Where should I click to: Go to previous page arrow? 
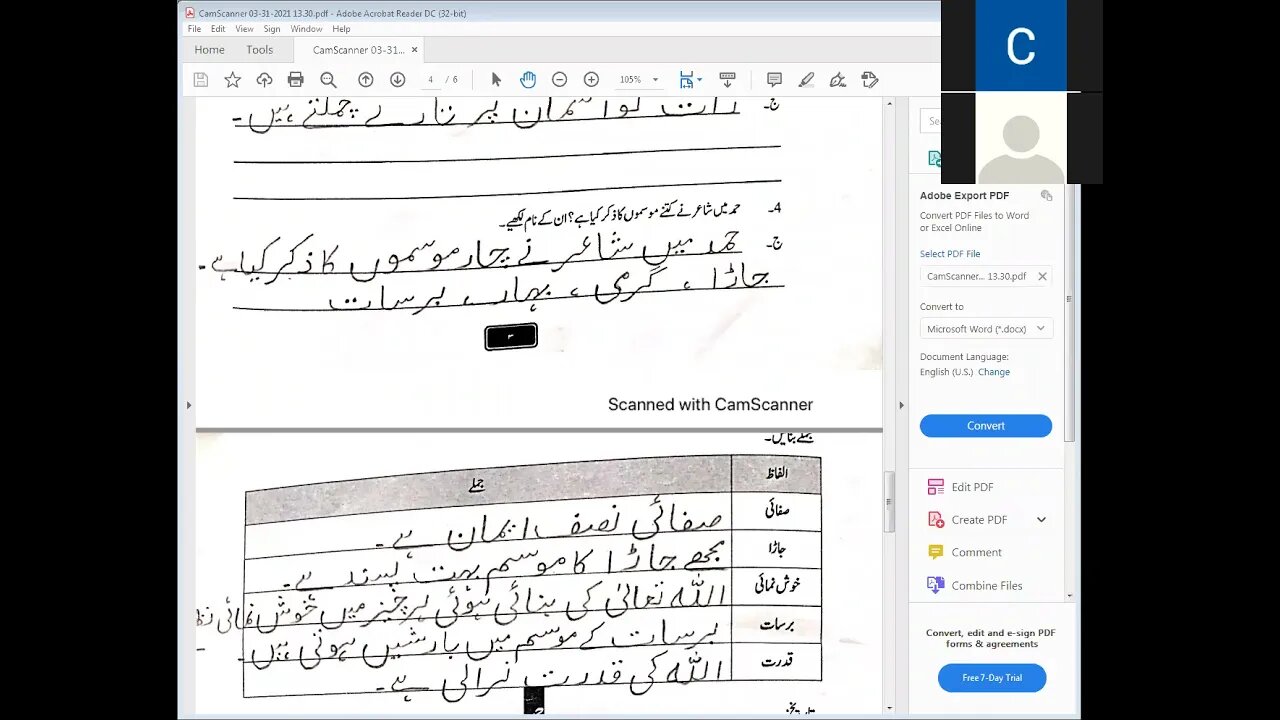click(x=366, y=80)
